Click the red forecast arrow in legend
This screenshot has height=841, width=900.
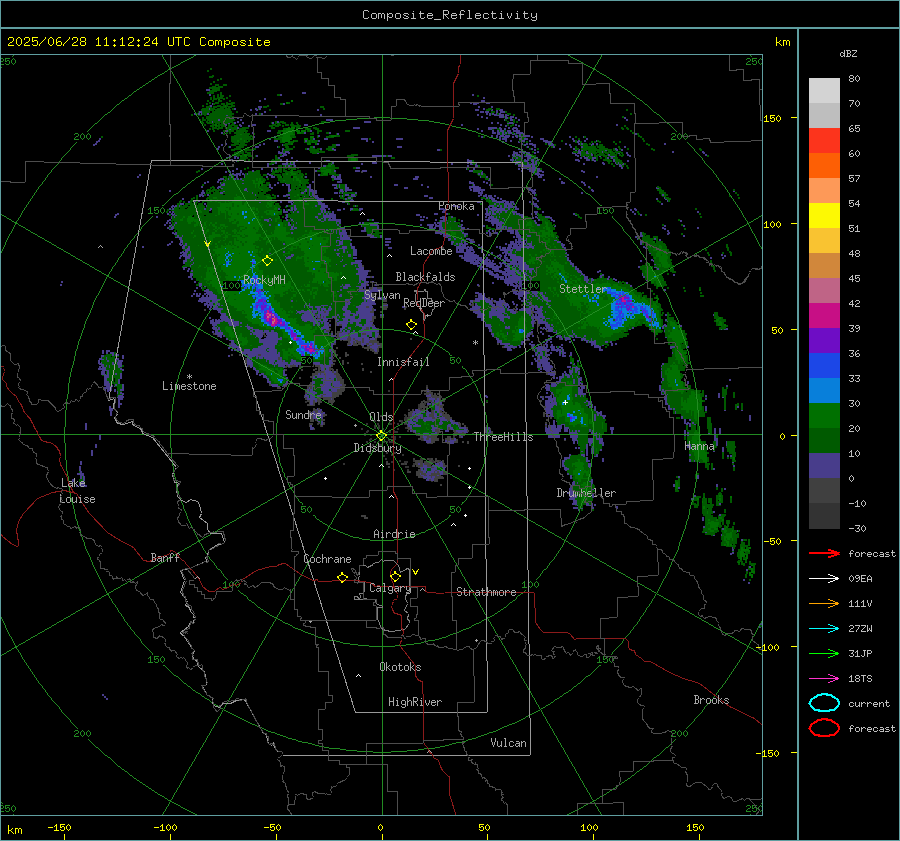coord(824,553)
